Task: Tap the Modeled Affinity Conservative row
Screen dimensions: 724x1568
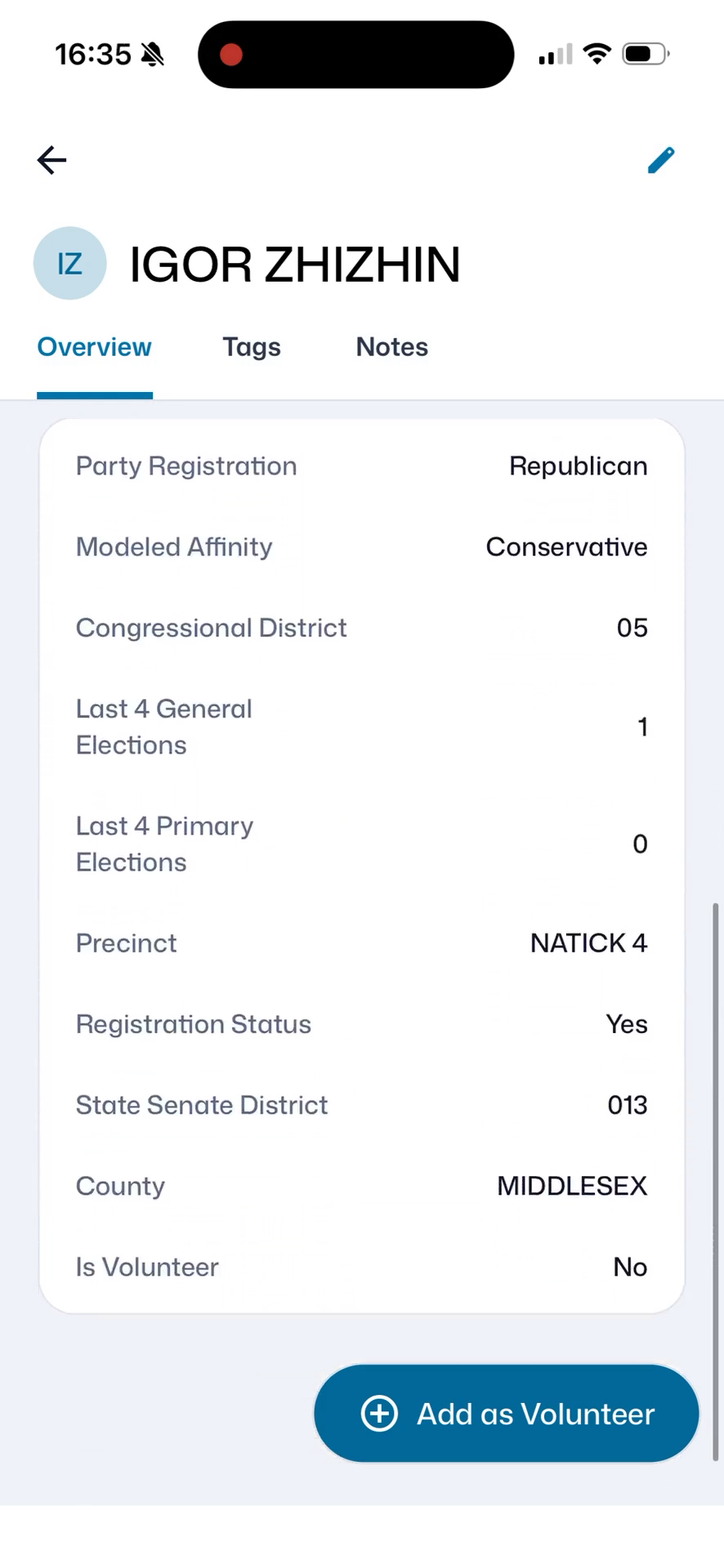Action: (x=362, y=547)
